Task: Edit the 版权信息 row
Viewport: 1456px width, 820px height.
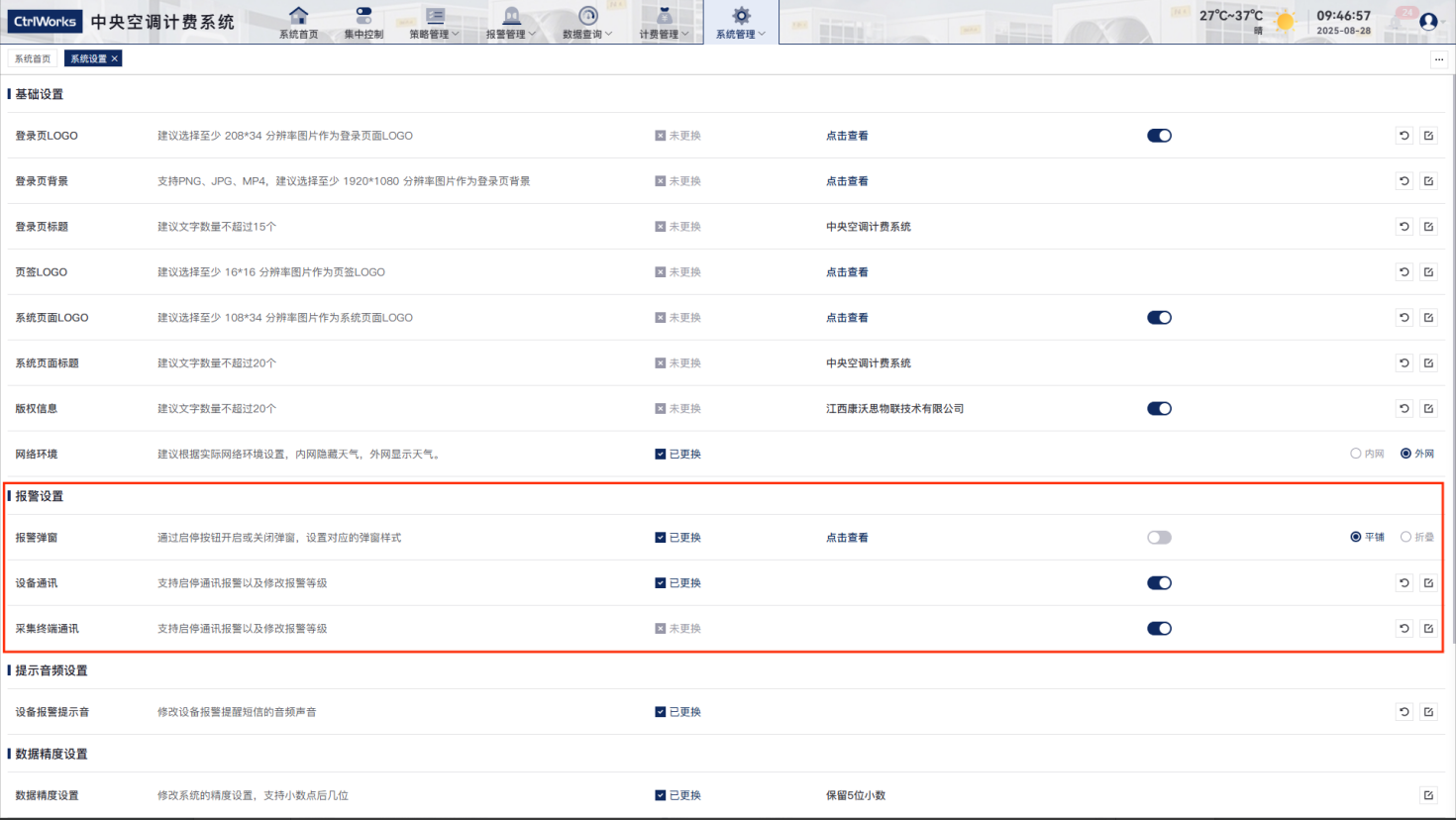Action: pos(1428,409)
